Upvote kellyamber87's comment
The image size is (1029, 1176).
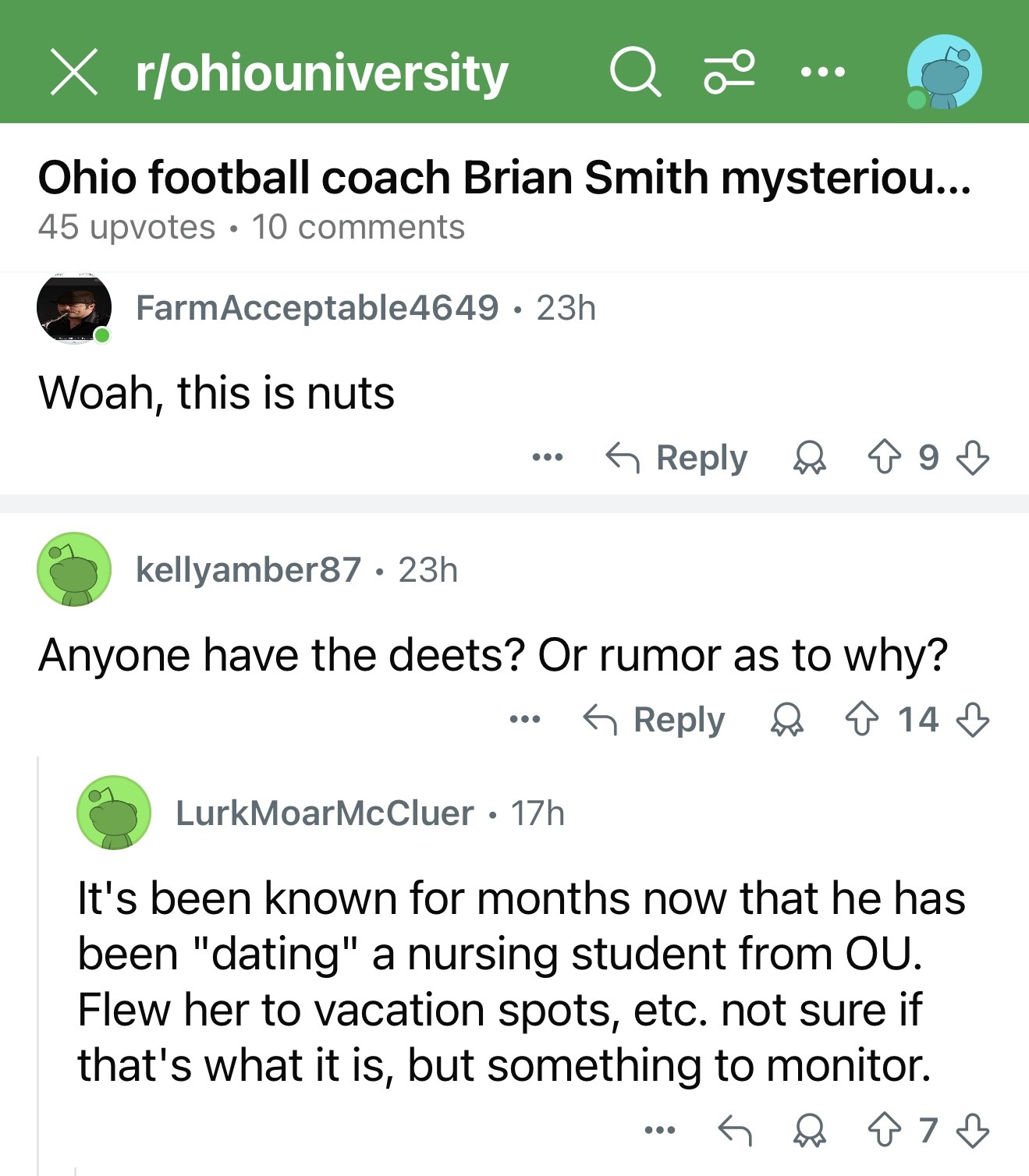pyautogui.click(x=861, y=719)
